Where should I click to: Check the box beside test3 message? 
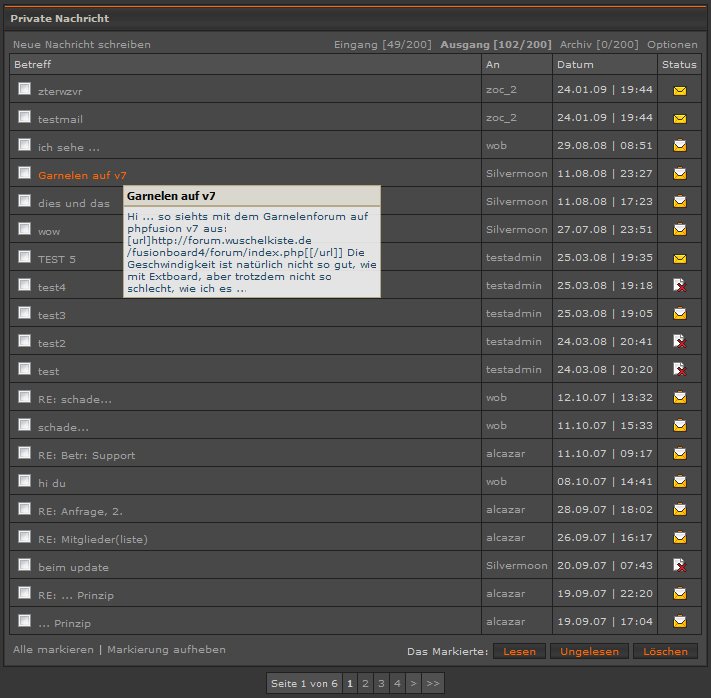click(24, 313)
